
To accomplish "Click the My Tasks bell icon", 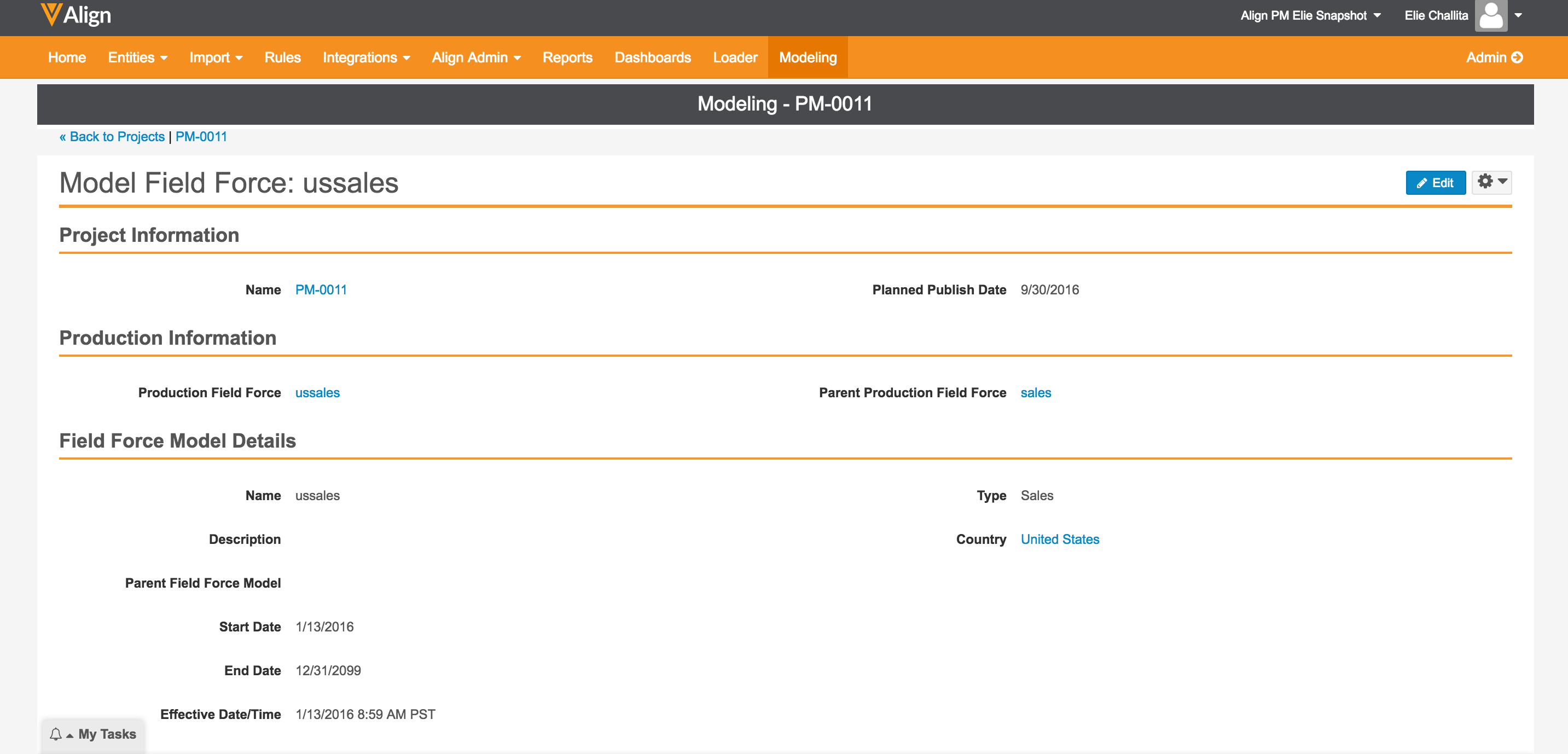I will click(x=56, y=734).
